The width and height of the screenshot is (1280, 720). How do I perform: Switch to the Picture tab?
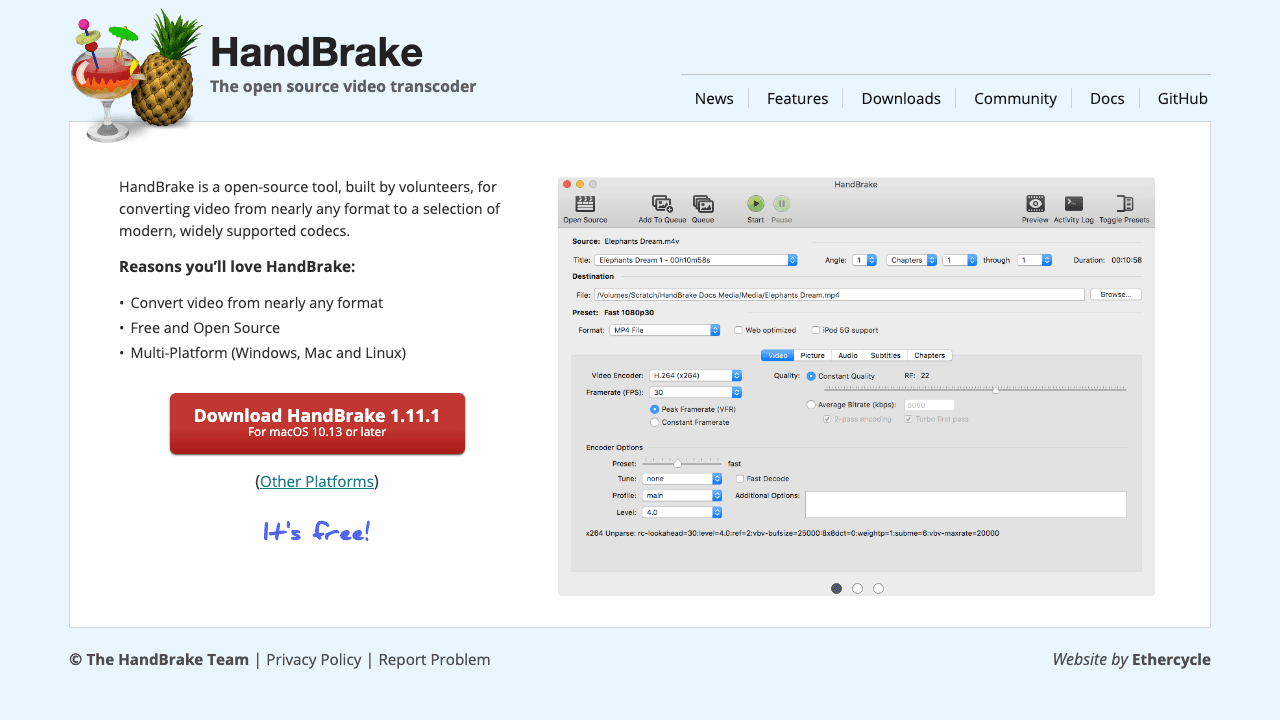click(813, 355)
